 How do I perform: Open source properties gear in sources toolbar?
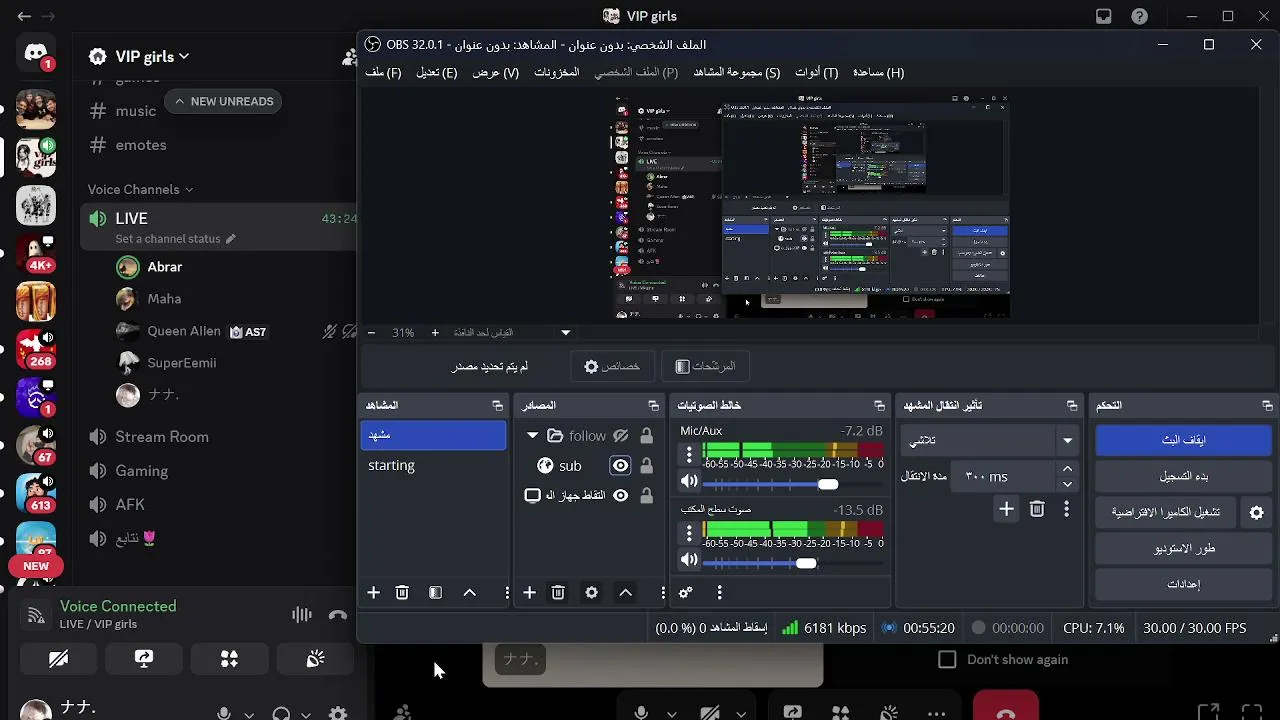click(592, 593)
